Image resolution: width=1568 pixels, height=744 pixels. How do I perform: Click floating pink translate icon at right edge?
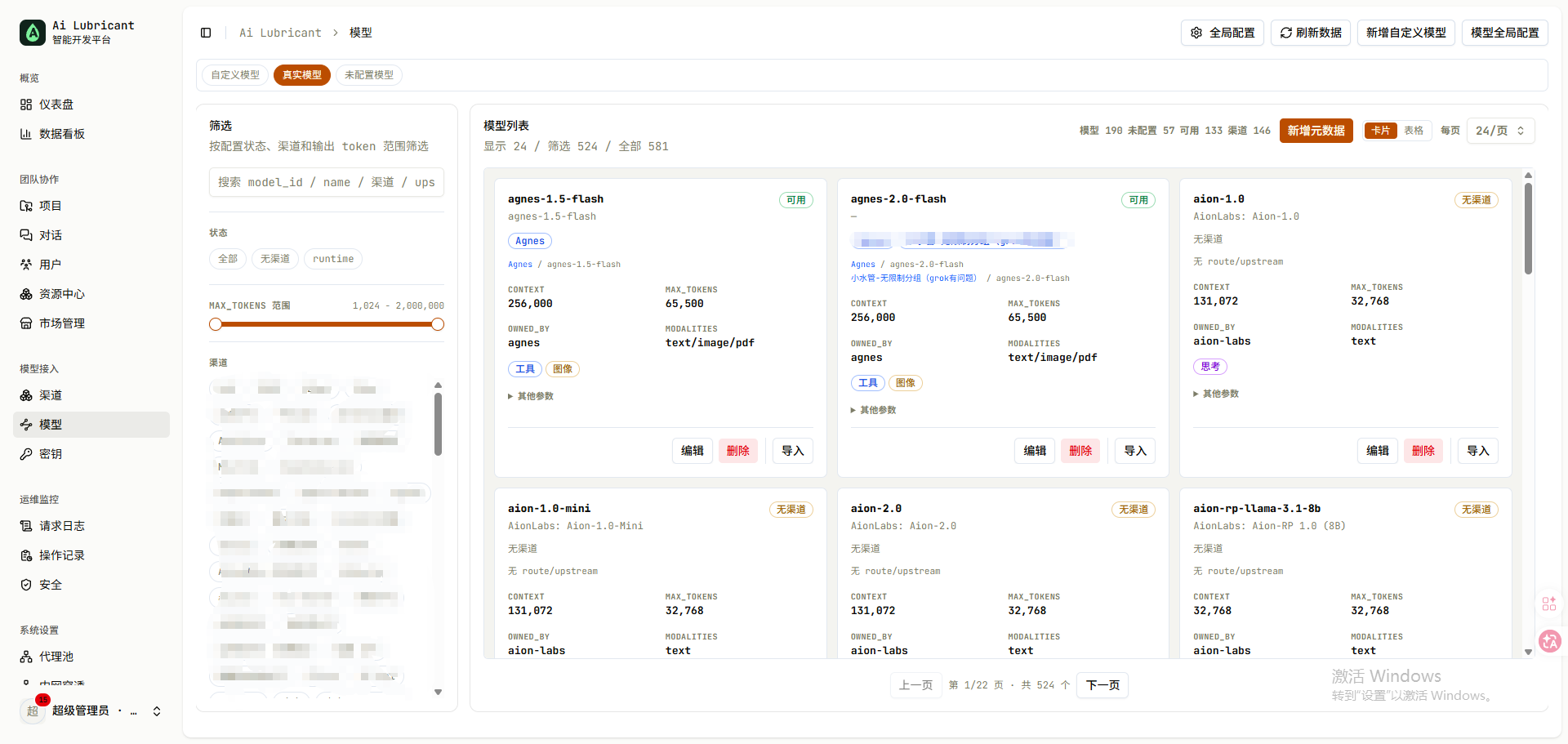pyautogui.click(x=1549, y=641)
